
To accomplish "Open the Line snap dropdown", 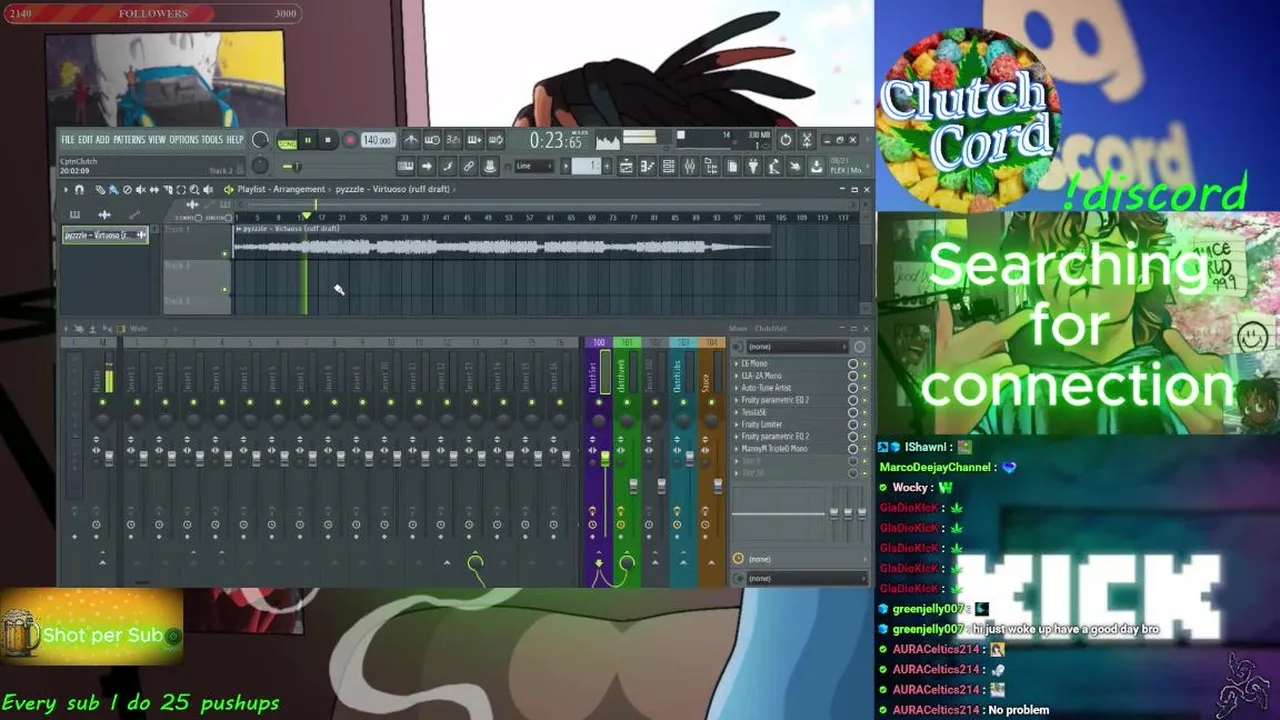I will coord(534,166).
